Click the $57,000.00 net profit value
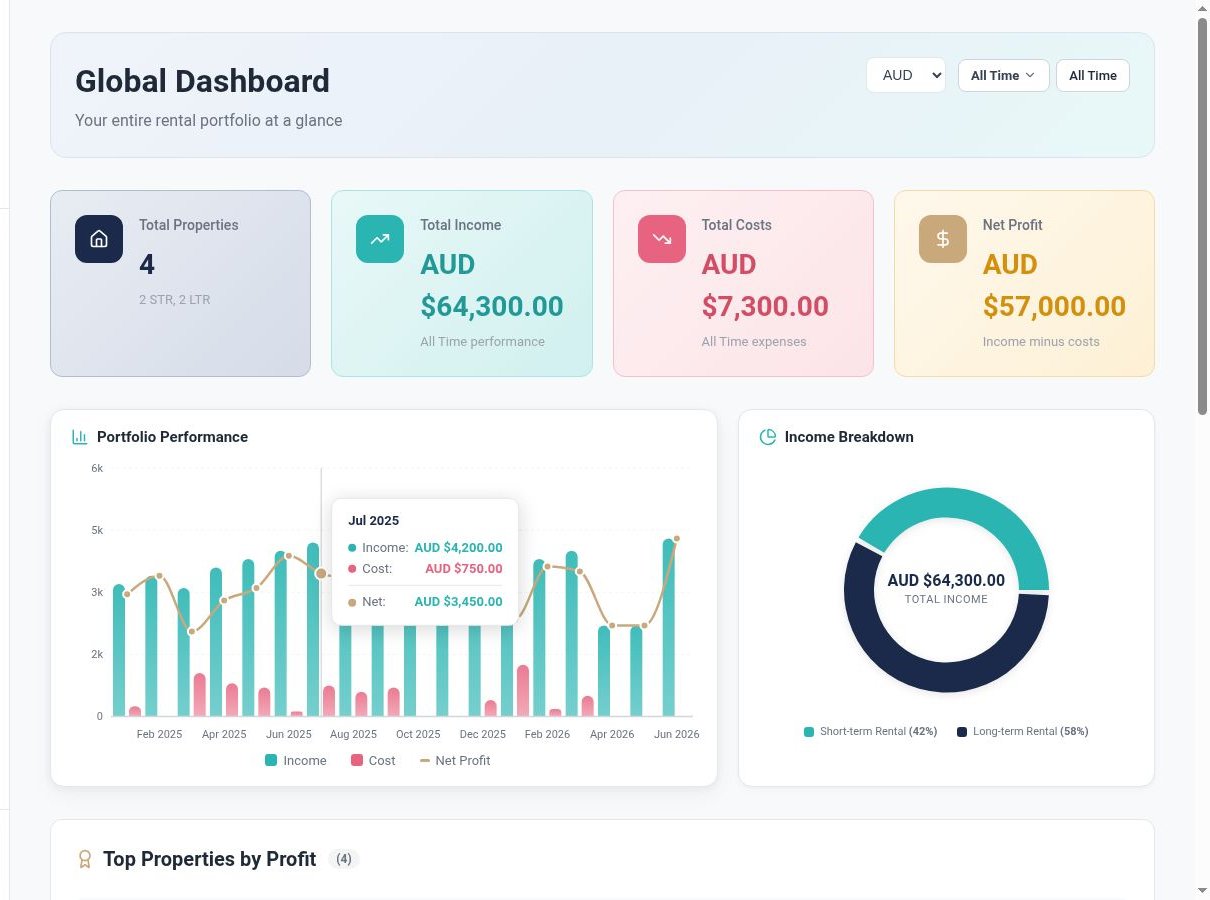This screenshot has width=1210, height=900. pyautogui.click(x=1054, y=306)
